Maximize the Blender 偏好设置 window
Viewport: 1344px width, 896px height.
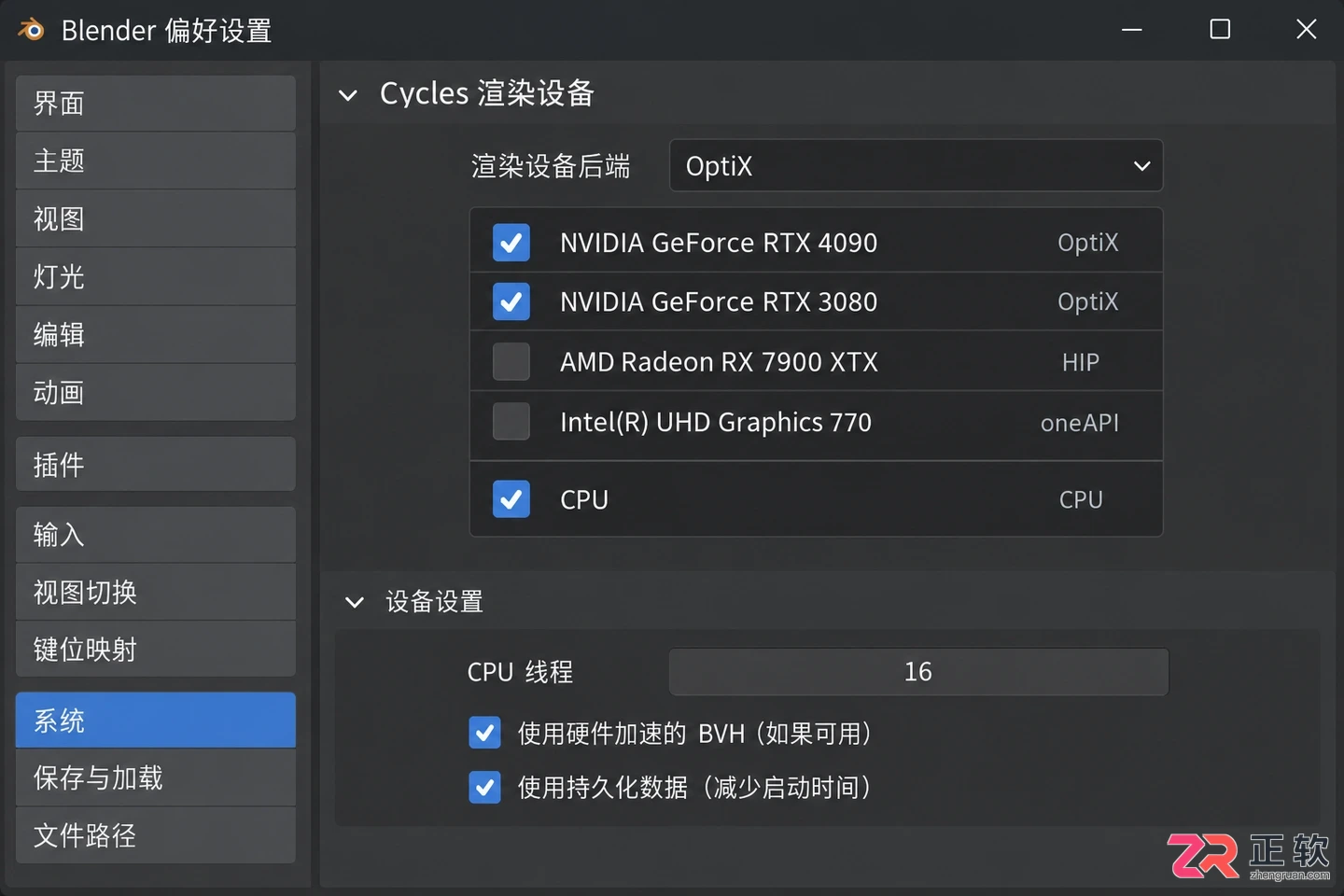[1220, 30]
